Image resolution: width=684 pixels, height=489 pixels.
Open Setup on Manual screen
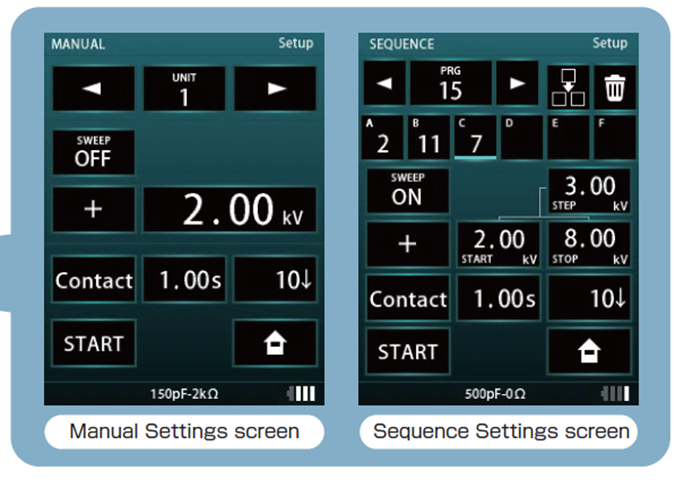point(296,43)
